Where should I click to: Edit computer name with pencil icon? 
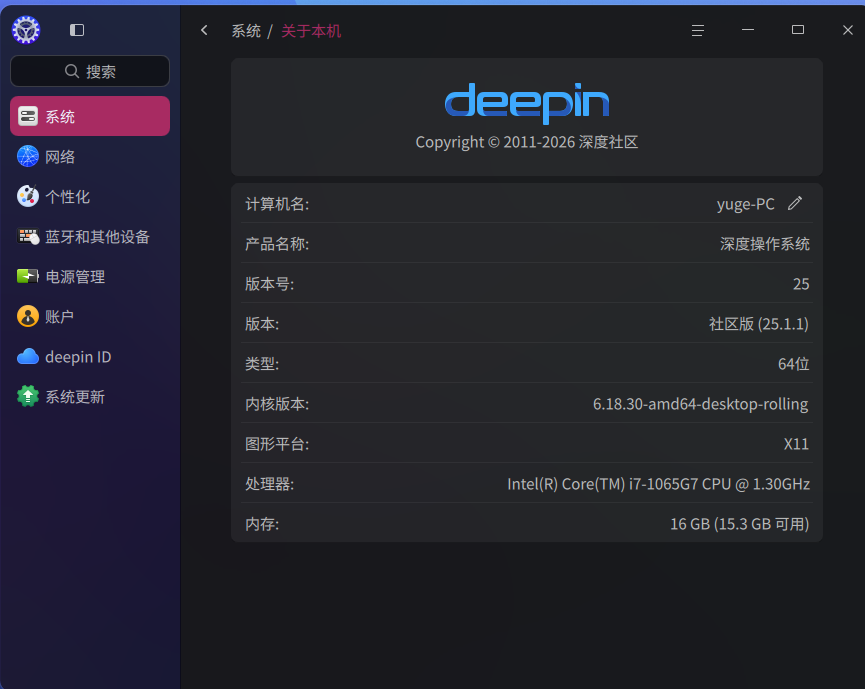pyautogui.click(x=794, y=204)
